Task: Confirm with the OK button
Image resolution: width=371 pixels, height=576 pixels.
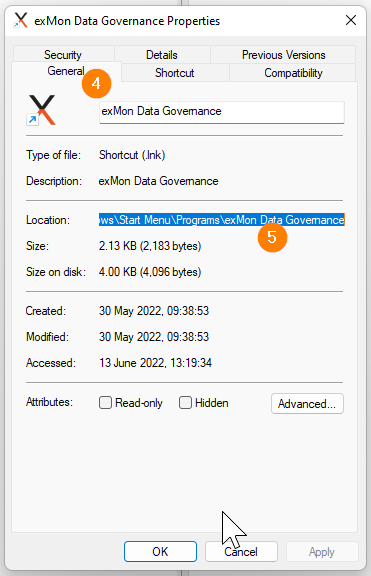Action: point(160,551)
